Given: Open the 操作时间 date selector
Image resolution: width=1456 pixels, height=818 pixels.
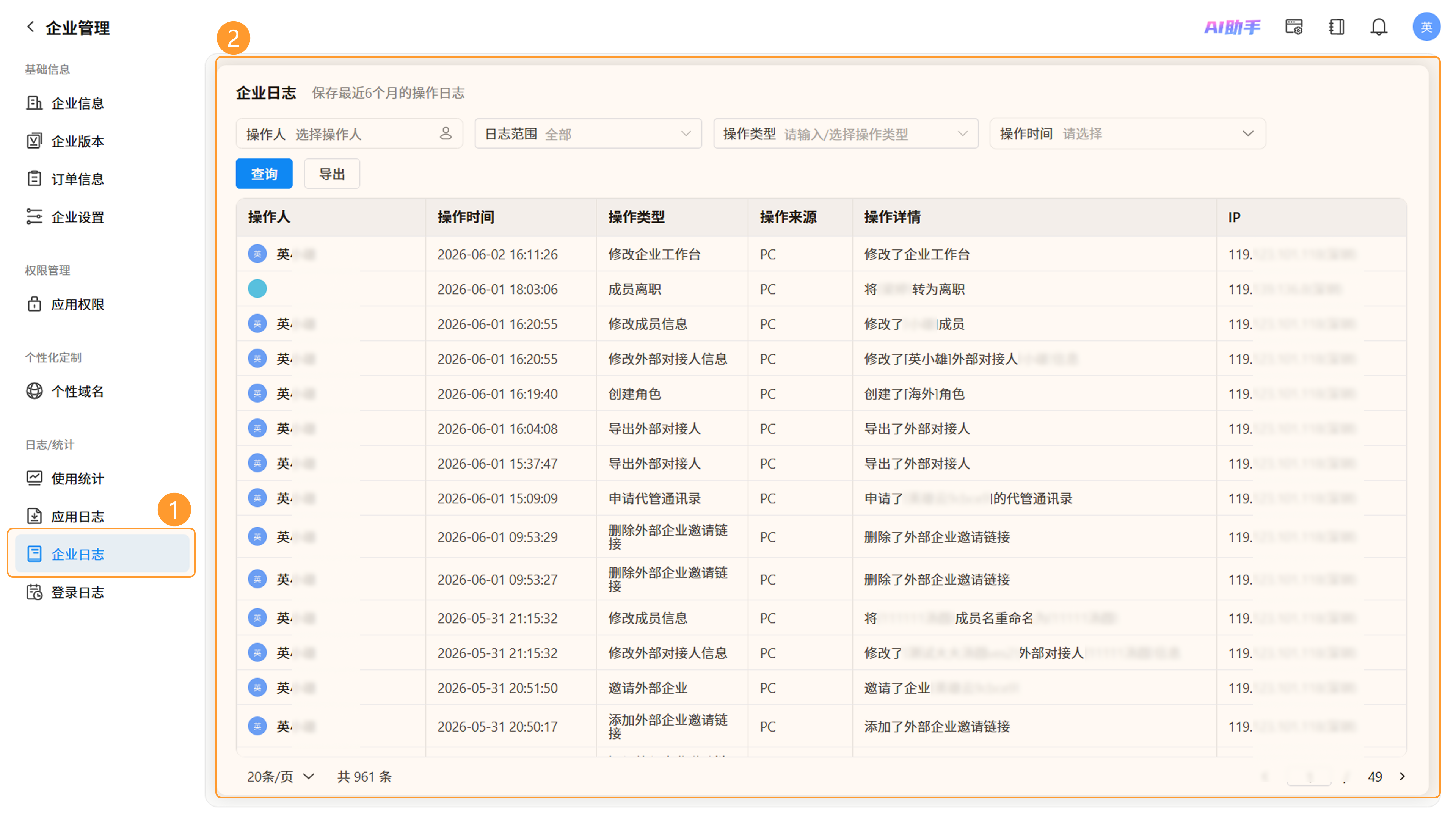Looking at the screenshot, I should 1127,134.
